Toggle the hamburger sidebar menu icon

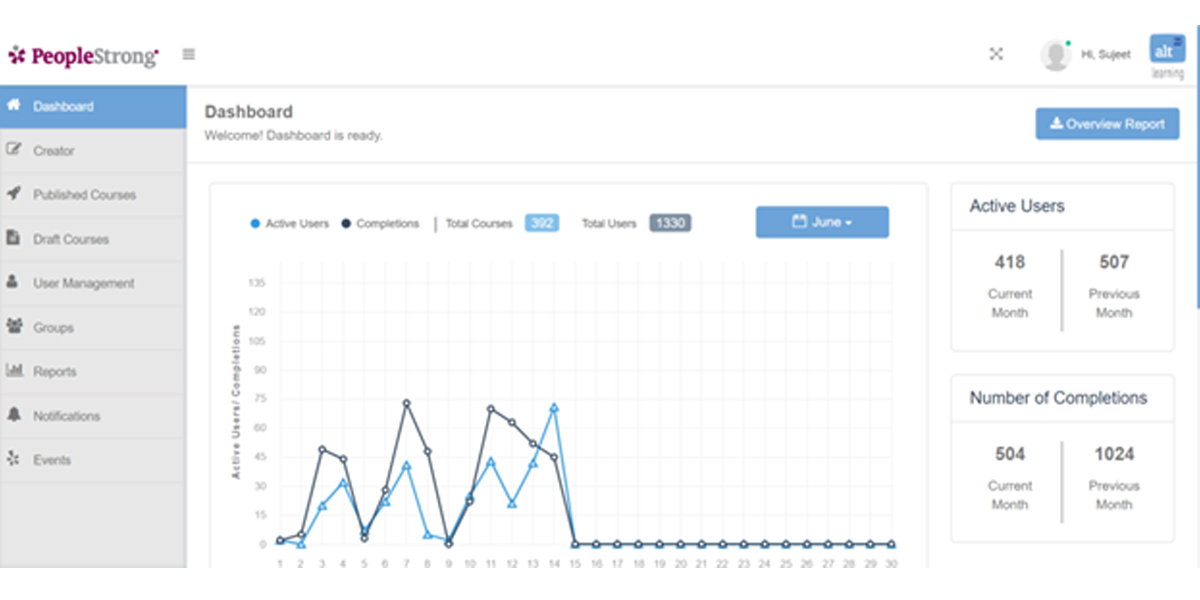(x=189, y=54)
